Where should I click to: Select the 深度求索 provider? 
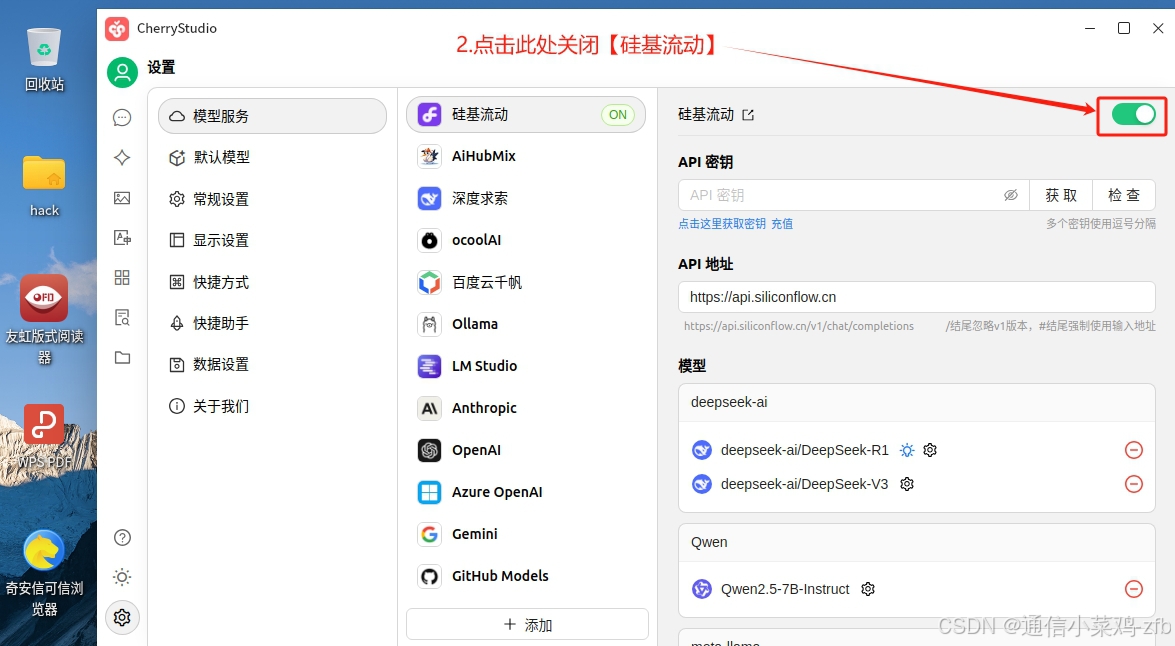525,199
